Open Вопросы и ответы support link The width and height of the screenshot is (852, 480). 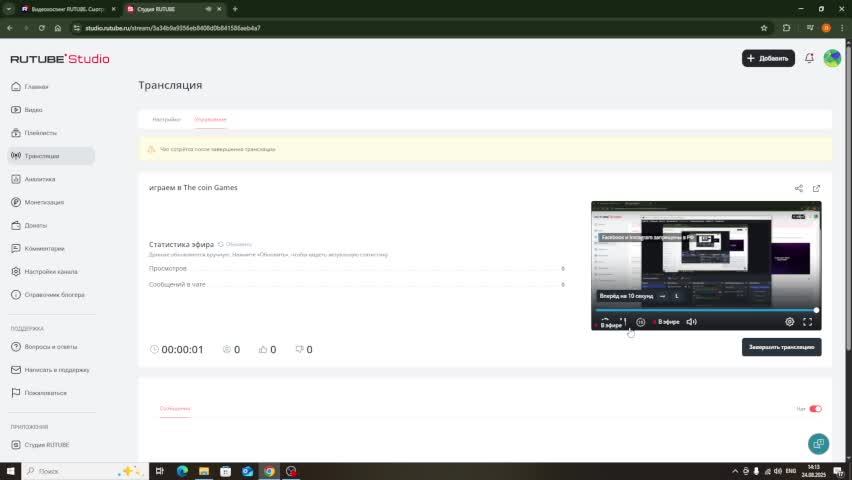tap(44, 347)
